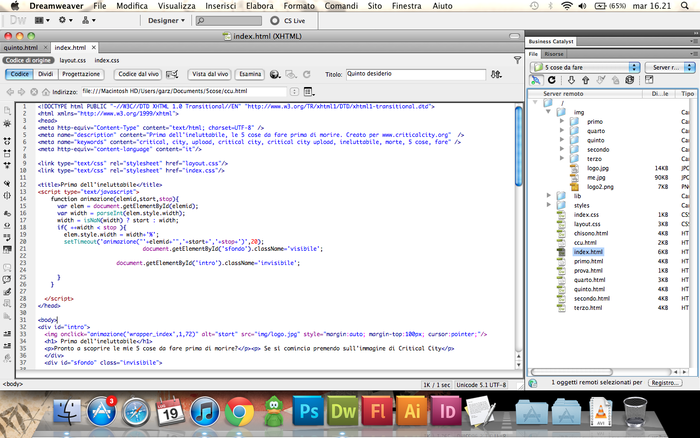Click the connect to remote server icon
Screen dimensions: 700x438
(x=536, y=80)
